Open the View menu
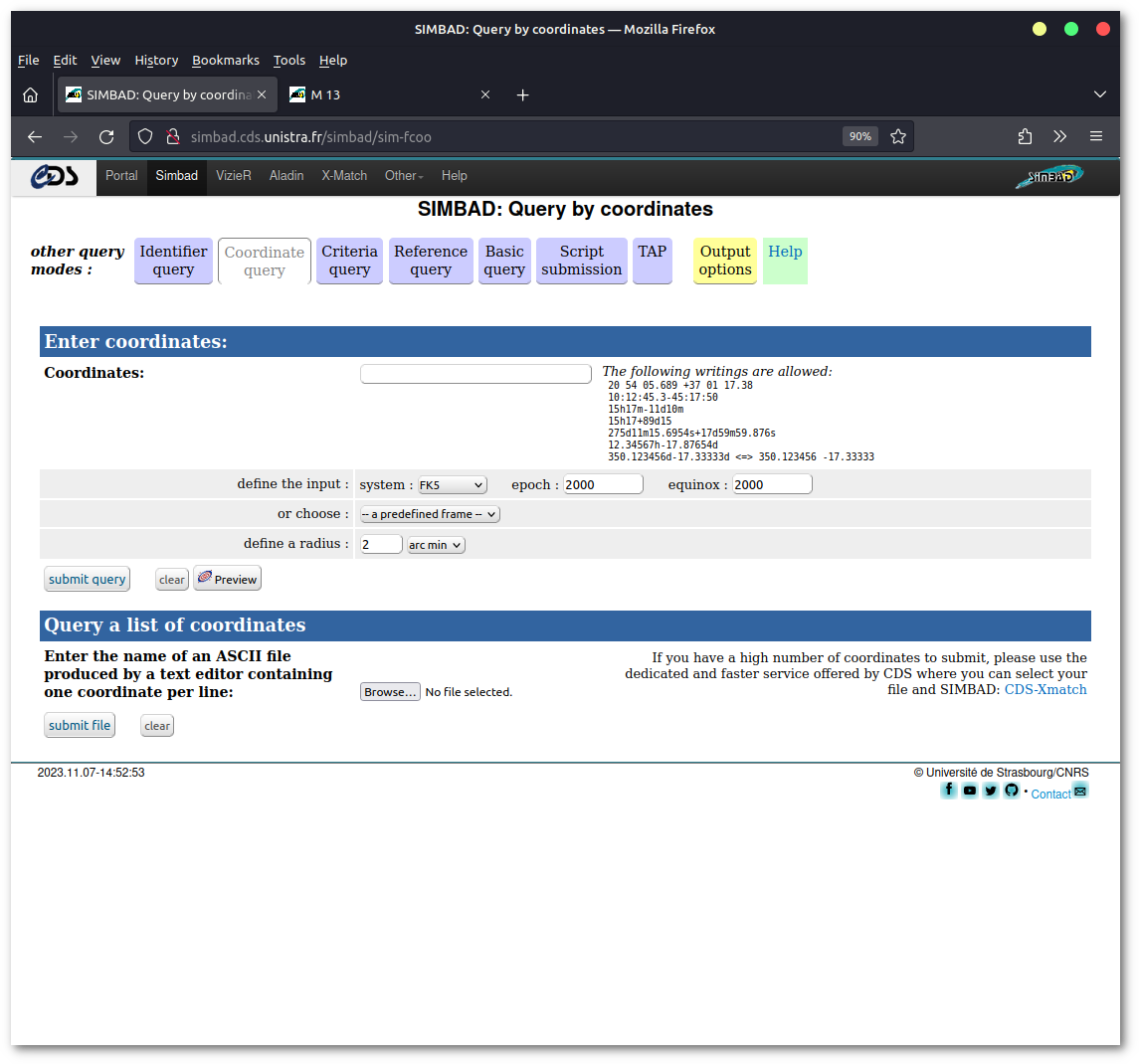This screenshot has height=1064, width=1139. click(105, 61)
